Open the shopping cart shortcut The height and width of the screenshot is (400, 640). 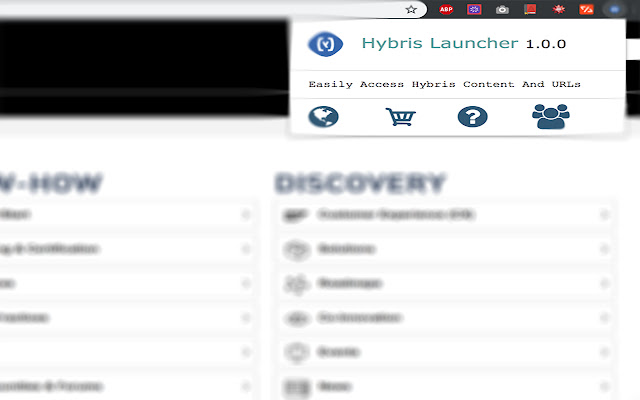point(400,117)
